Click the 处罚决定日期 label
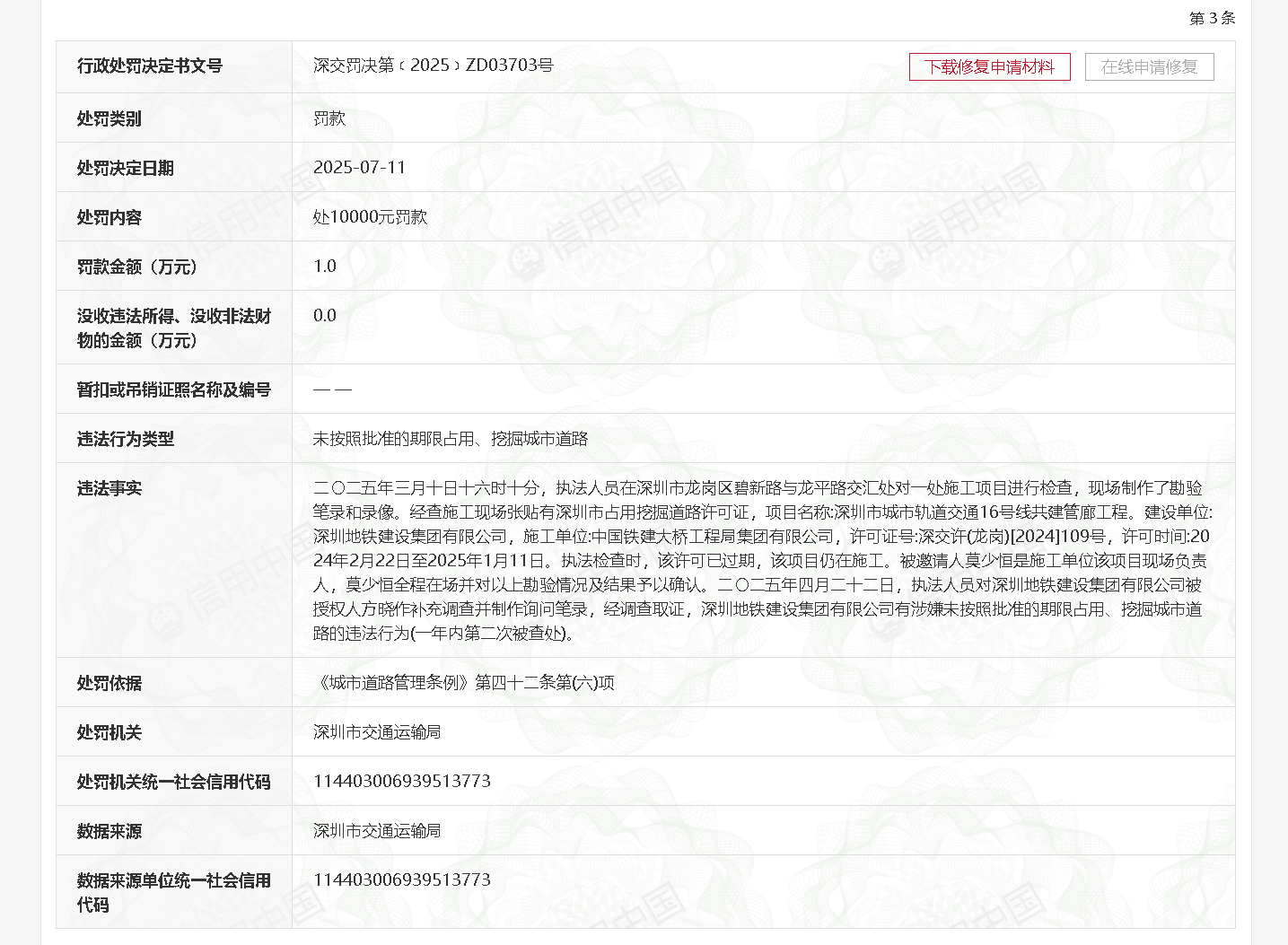 (126, 168)
